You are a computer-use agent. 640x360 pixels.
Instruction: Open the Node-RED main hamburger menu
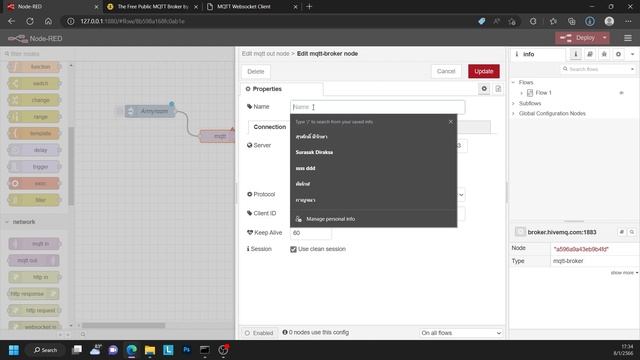628,38
